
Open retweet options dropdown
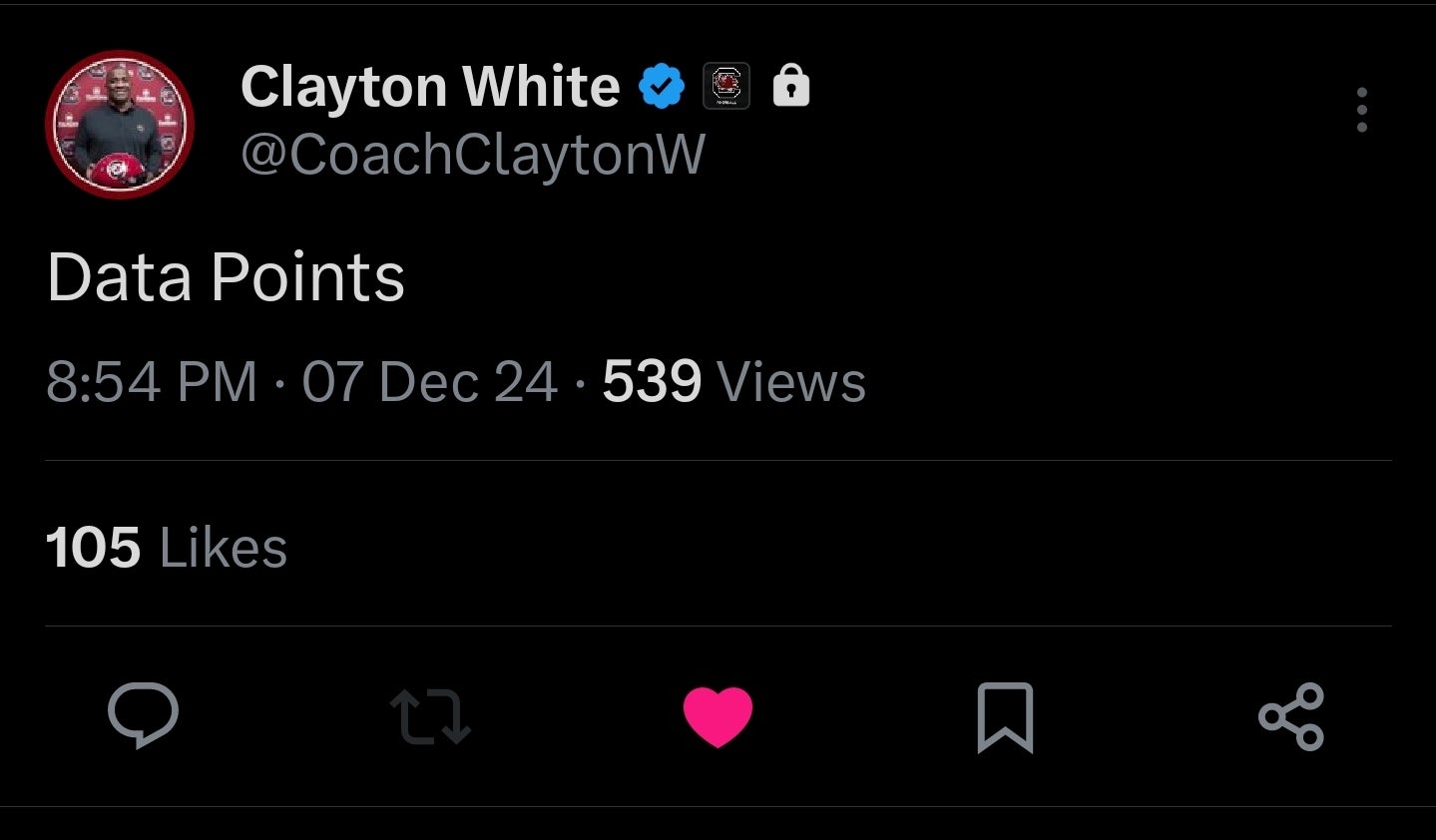click(430, 718)
